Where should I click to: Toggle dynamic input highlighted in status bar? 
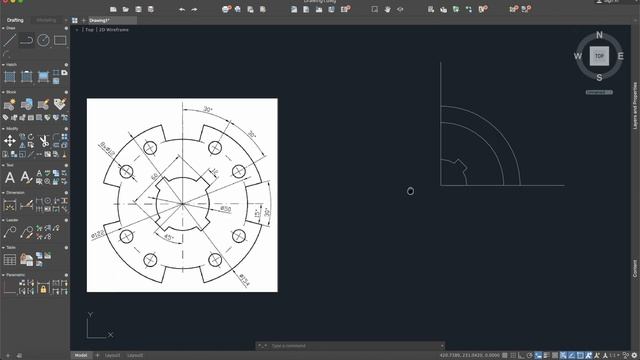(x=538, y=356)
